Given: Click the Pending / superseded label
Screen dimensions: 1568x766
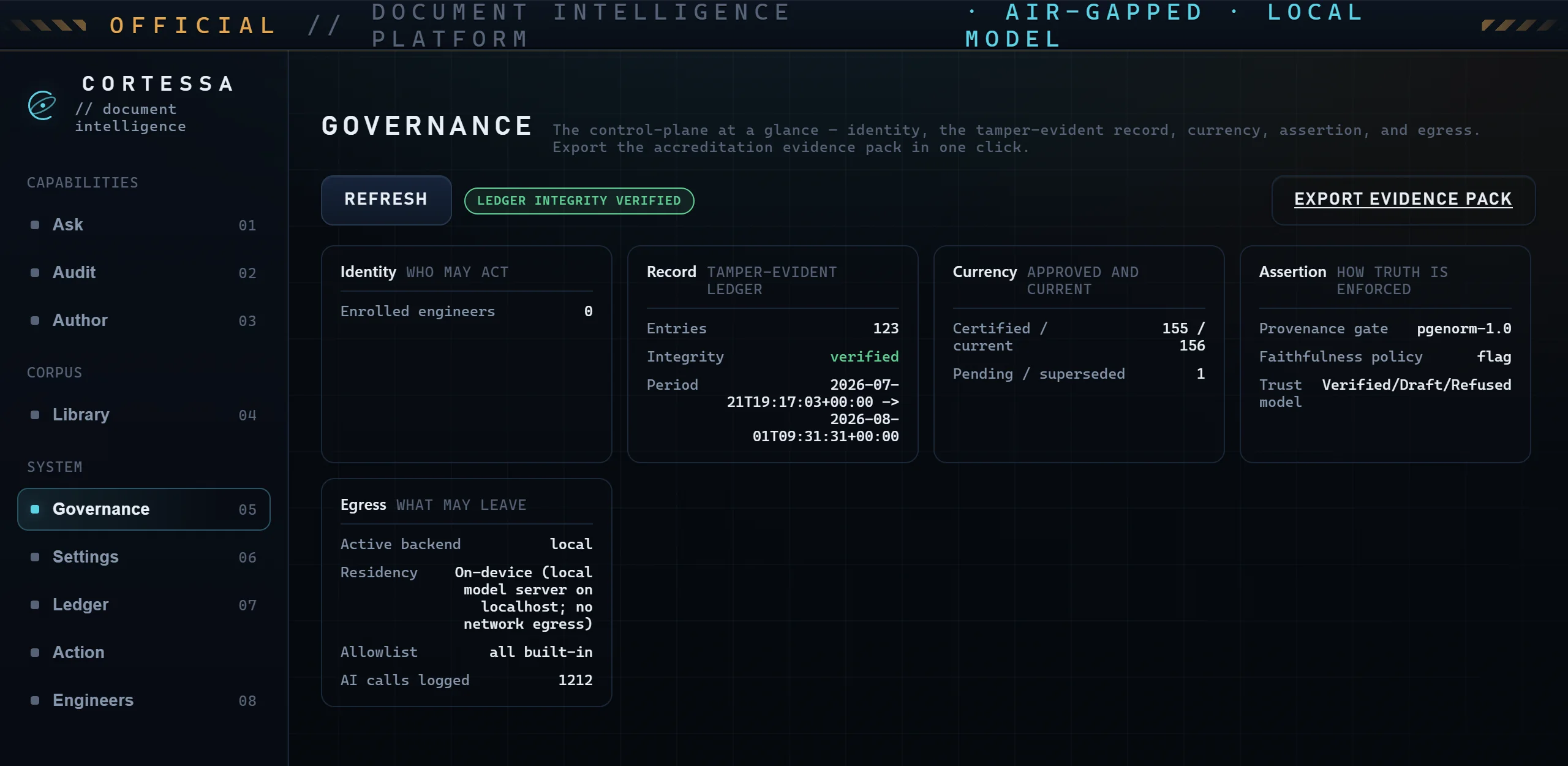Looking at the screenshot, I should [x=1039, y=374].
